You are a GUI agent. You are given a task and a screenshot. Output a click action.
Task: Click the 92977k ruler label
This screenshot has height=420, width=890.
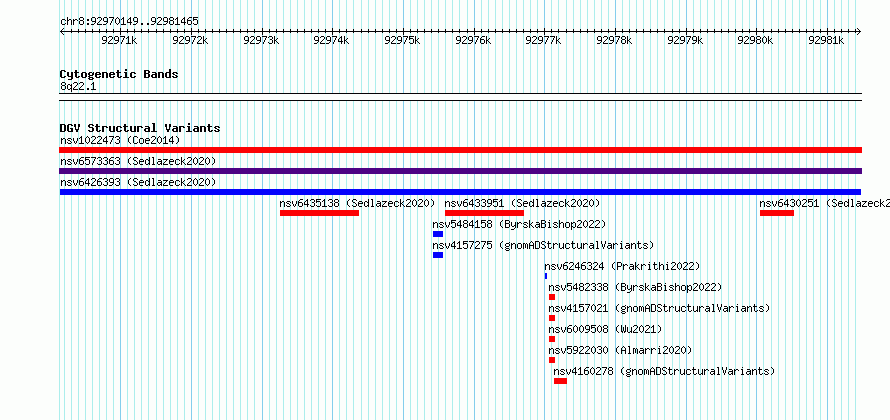[544, 40]
